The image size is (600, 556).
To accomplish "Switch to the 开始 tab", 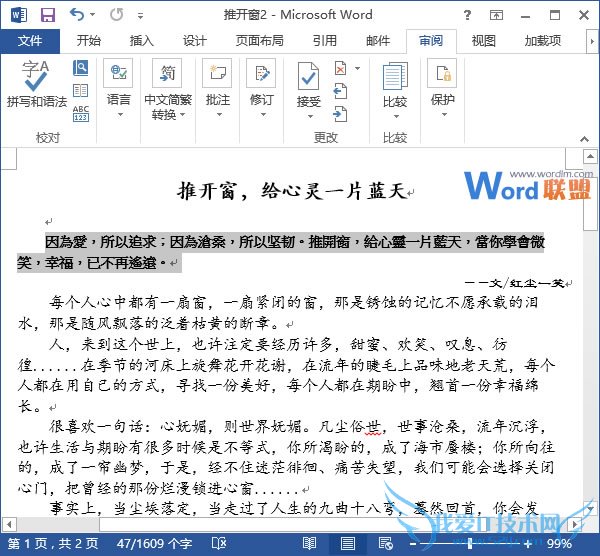I will point(88,41).
